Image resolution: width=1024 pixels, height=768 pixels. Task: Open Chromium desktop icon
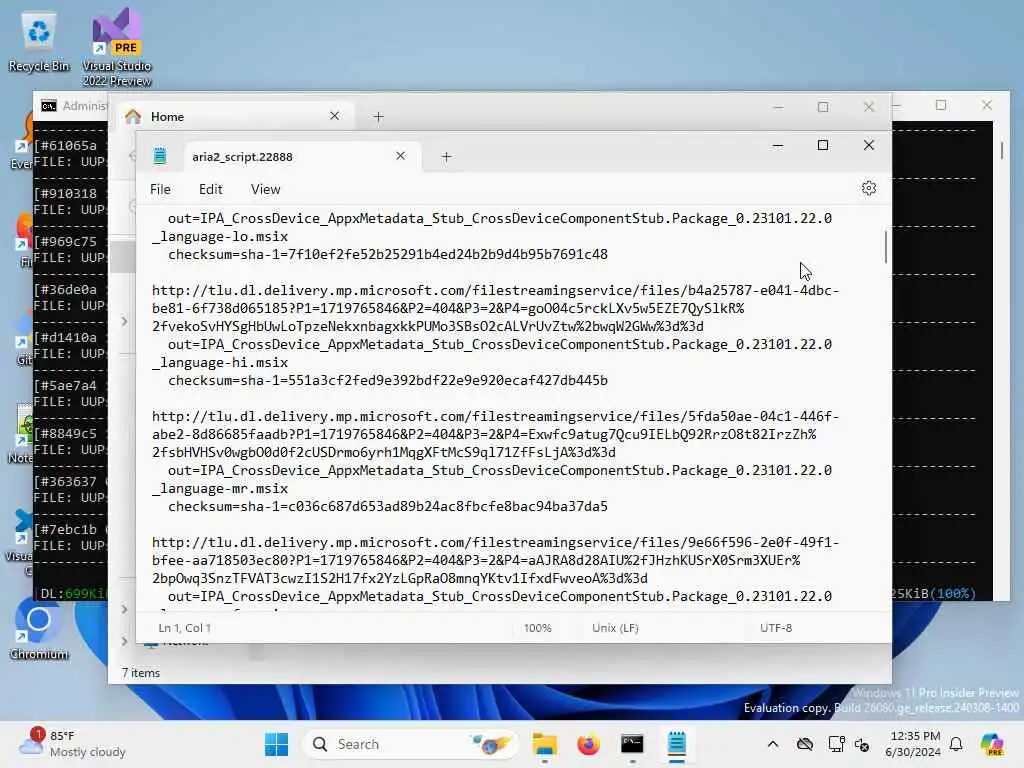pyautogui.click(x=39, y=628)
